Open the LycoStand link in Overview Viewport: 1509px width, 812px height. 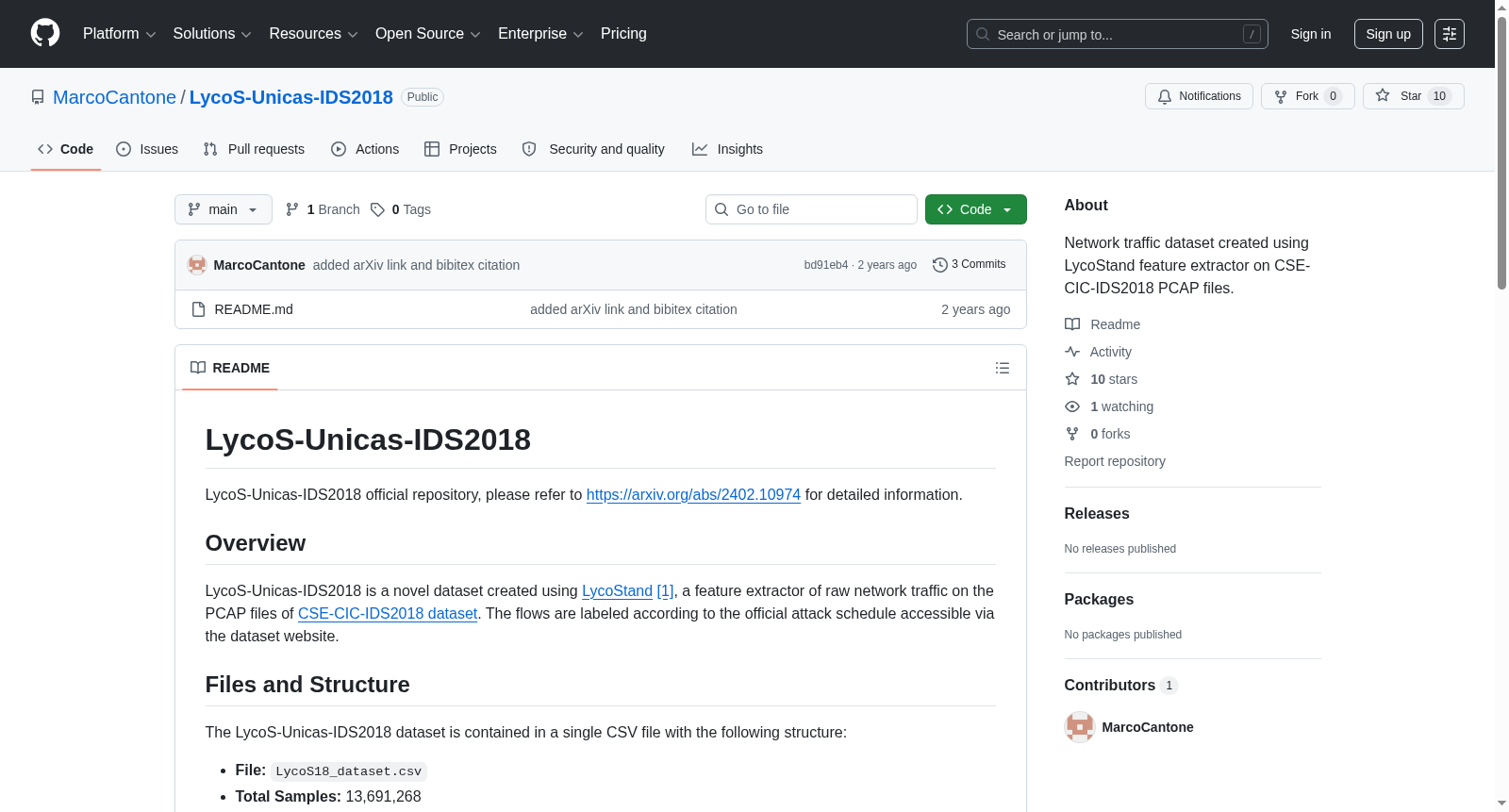click(617, 591)
